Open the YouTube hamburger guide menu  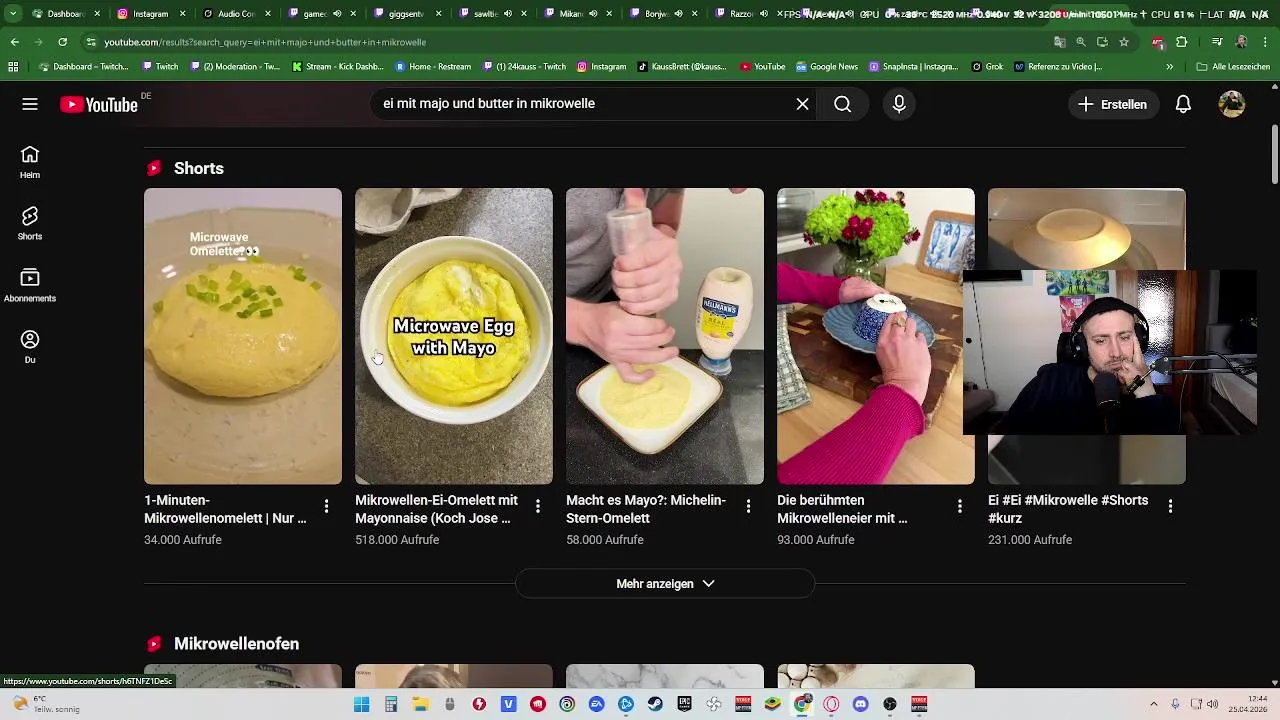tap(30, 104)
